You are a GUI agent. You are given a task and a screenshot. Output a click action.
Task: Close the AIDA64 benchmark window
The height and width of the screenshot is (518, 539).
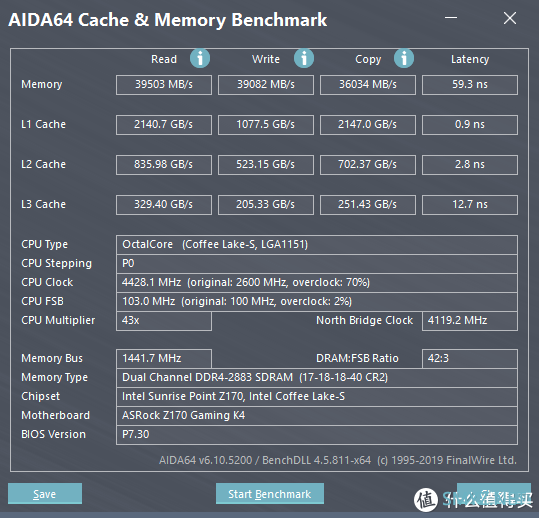click(510, 18)
